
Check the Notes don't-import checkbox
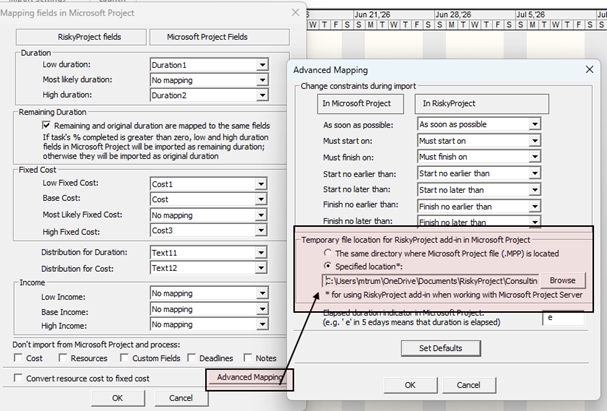(248, 358)
